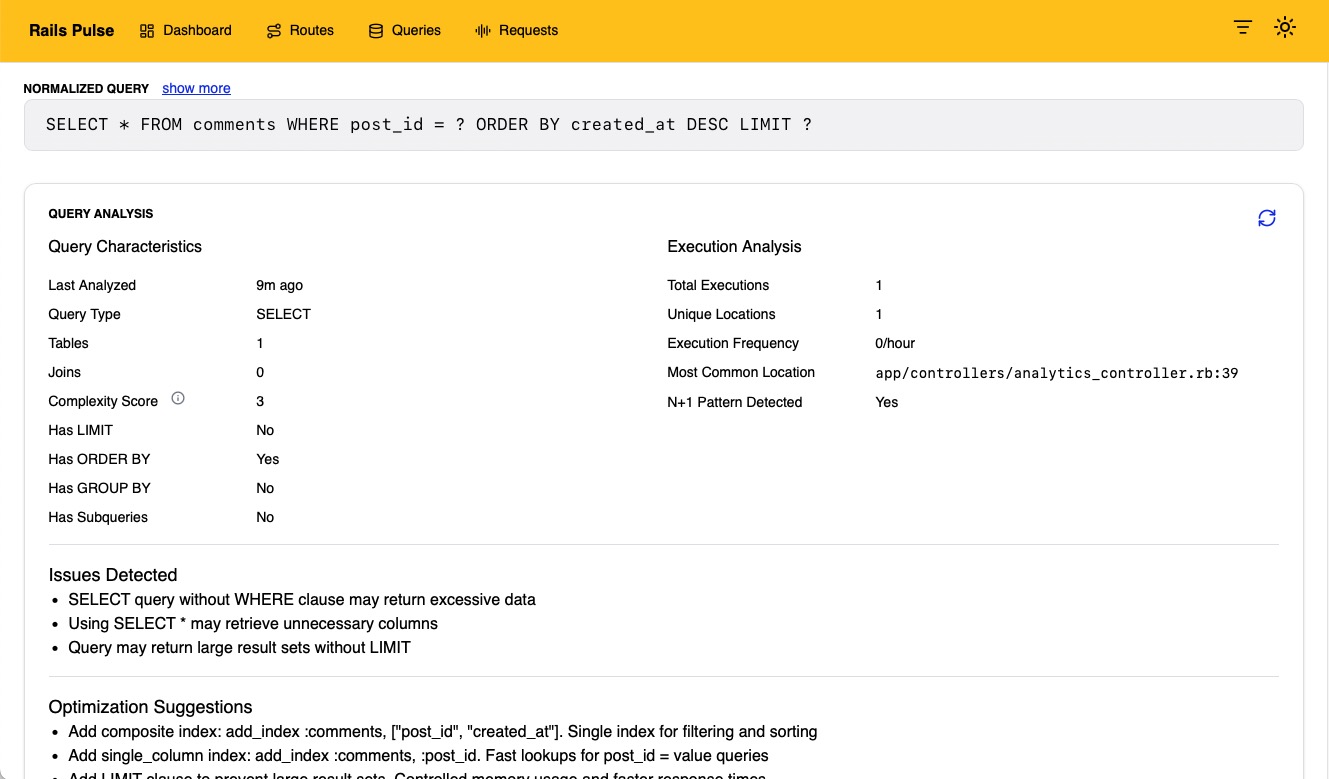This screenshot has height=779, width=1329.
Task: Toggle dark mode with the sun icon
Action: click(1285, 27)
